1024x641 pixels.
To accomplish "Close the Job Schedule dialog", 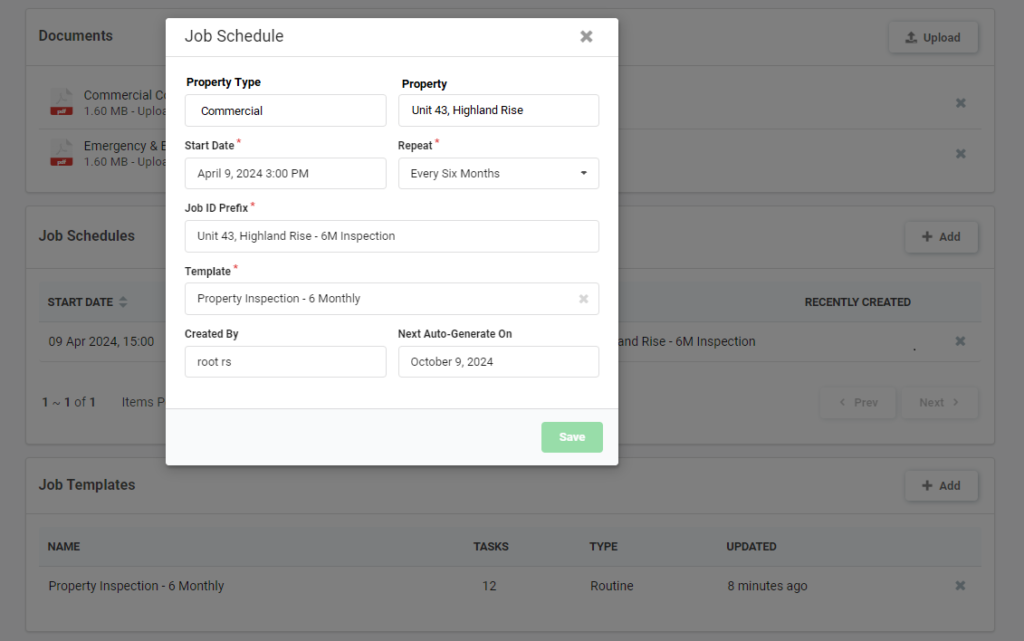I will click(x=586, y=37).
